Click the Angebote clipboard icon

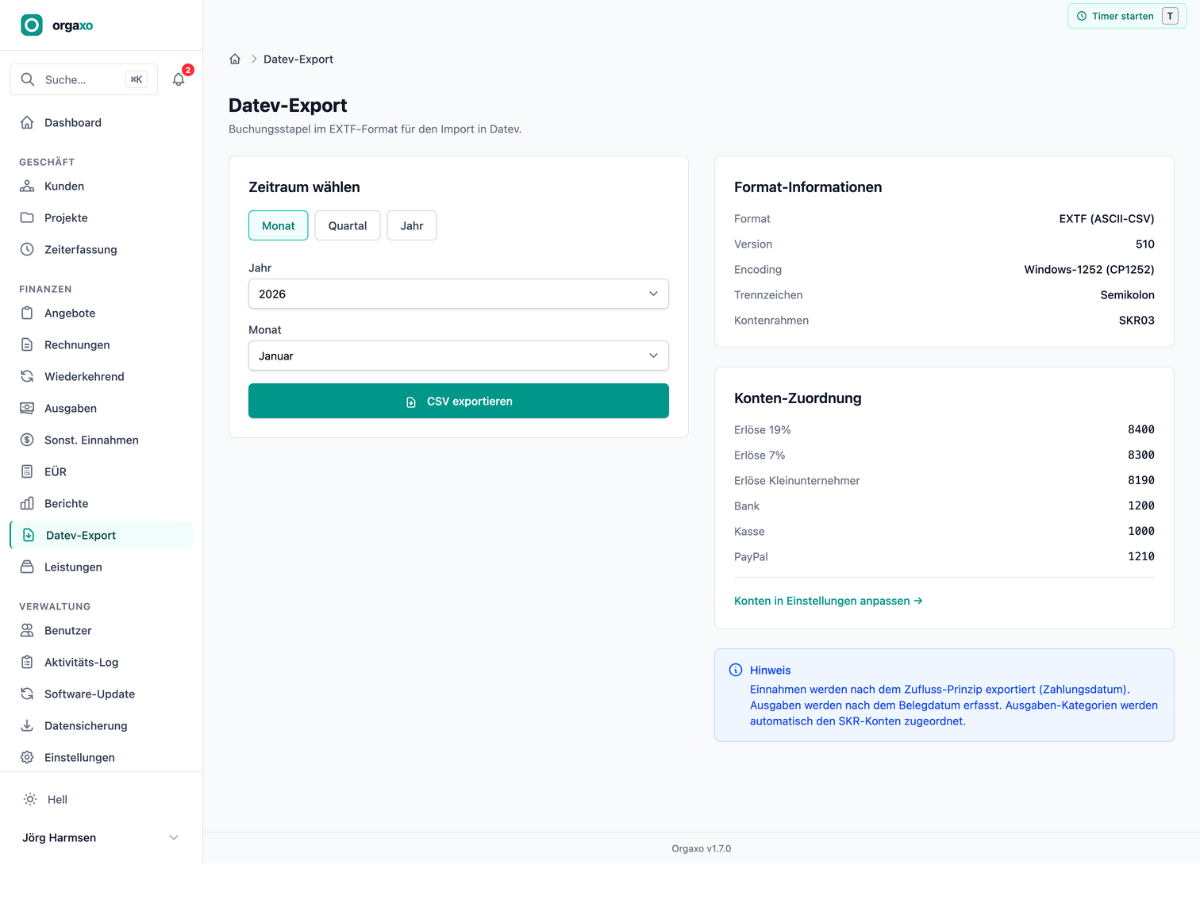tap(27, 313)
